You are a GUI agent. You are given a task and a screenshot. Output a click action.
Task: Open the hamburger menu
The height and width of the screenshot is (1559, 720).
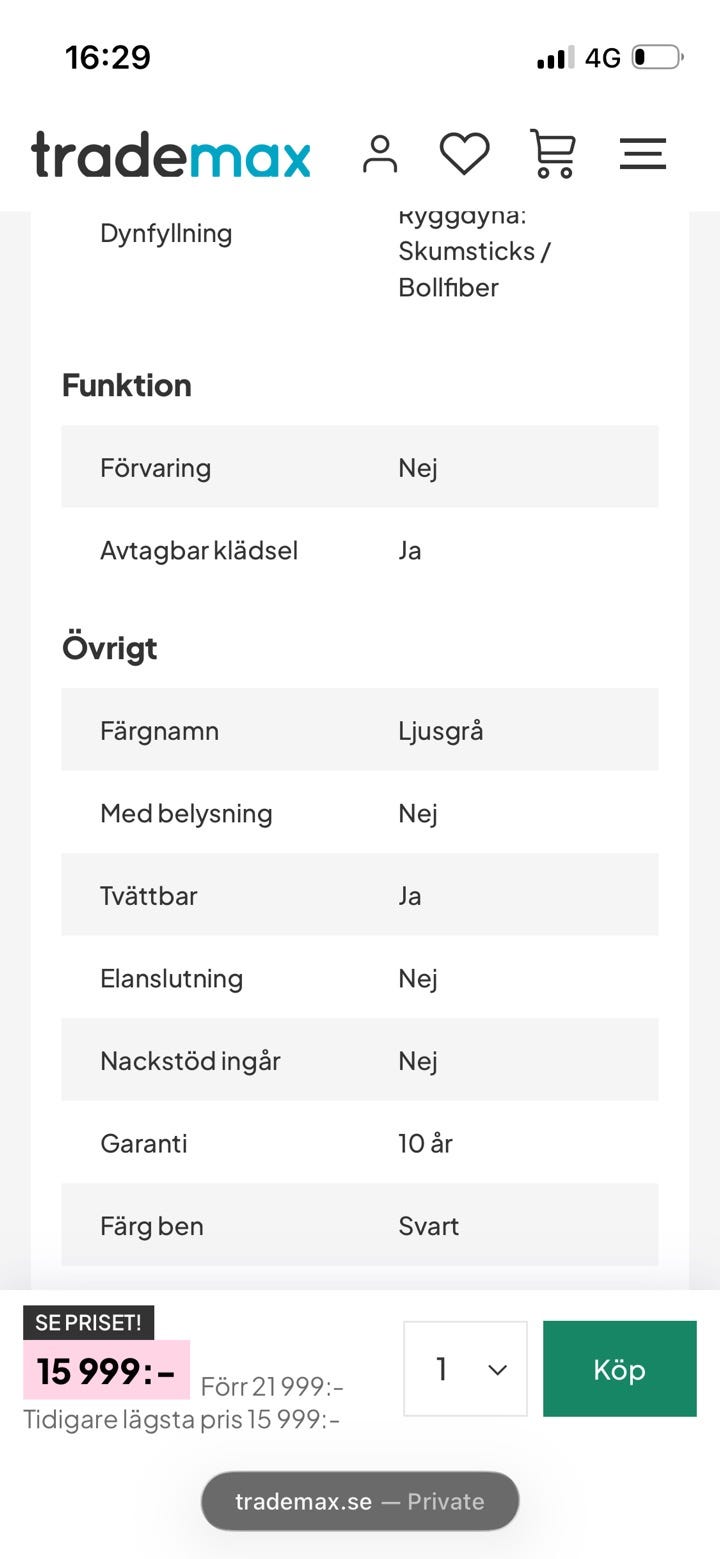[x=643, y=154]
